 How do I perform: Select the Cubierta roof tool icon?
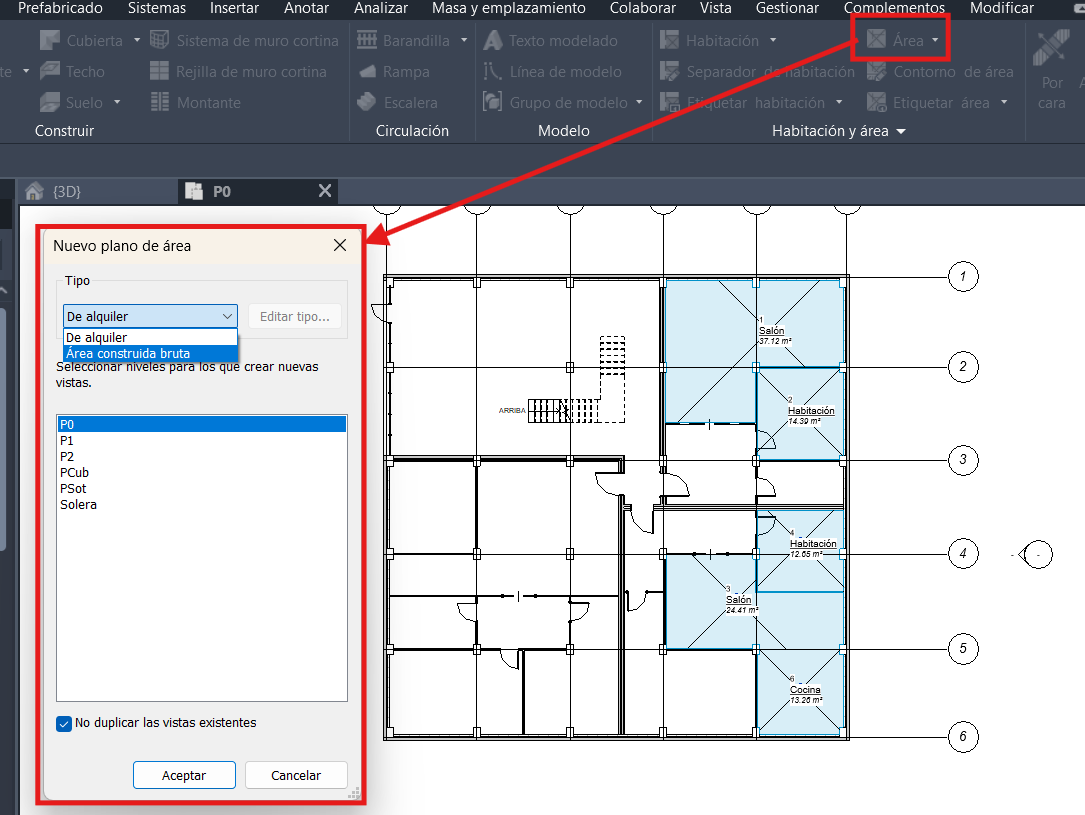pyautogui.click(x=50, y=41)
